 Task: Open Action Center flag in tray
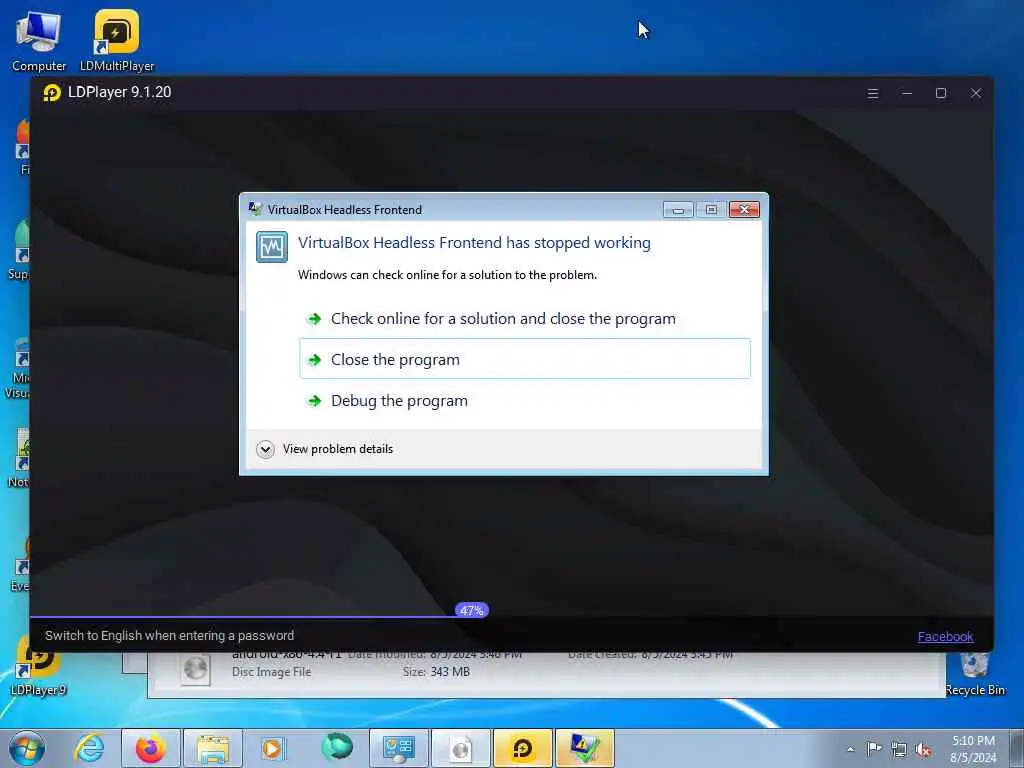[x=874, y=749]
